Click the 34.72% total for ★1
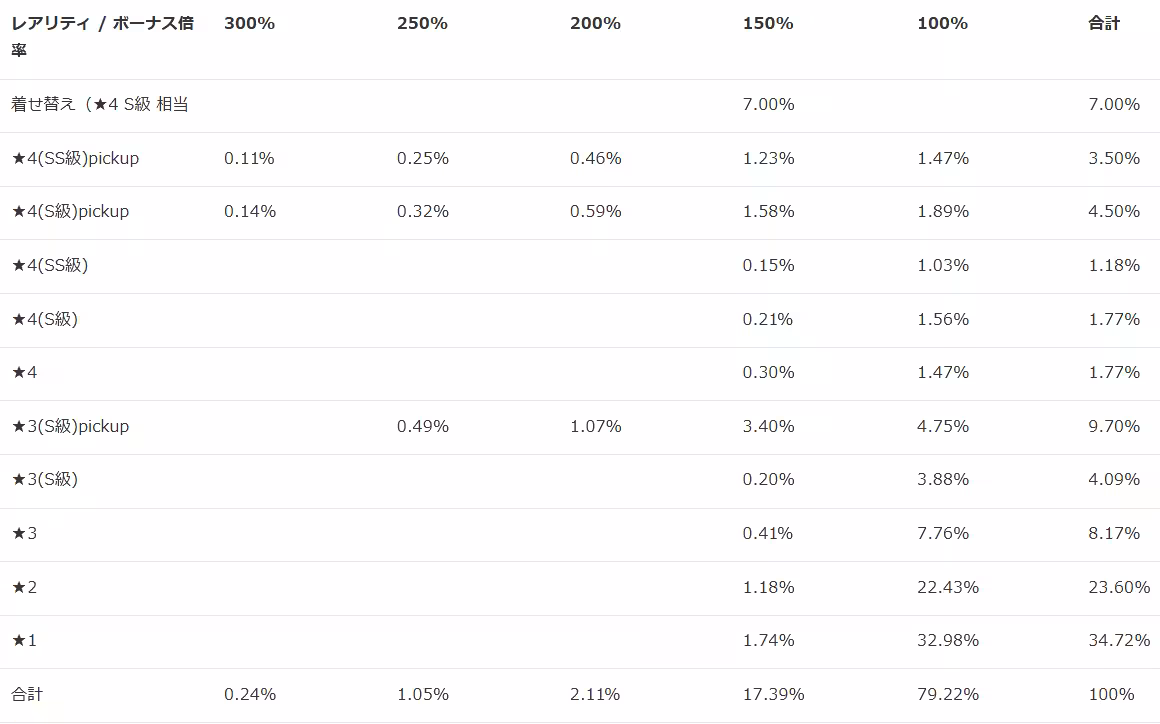The image size is (1160, 724). [1119, 640]
